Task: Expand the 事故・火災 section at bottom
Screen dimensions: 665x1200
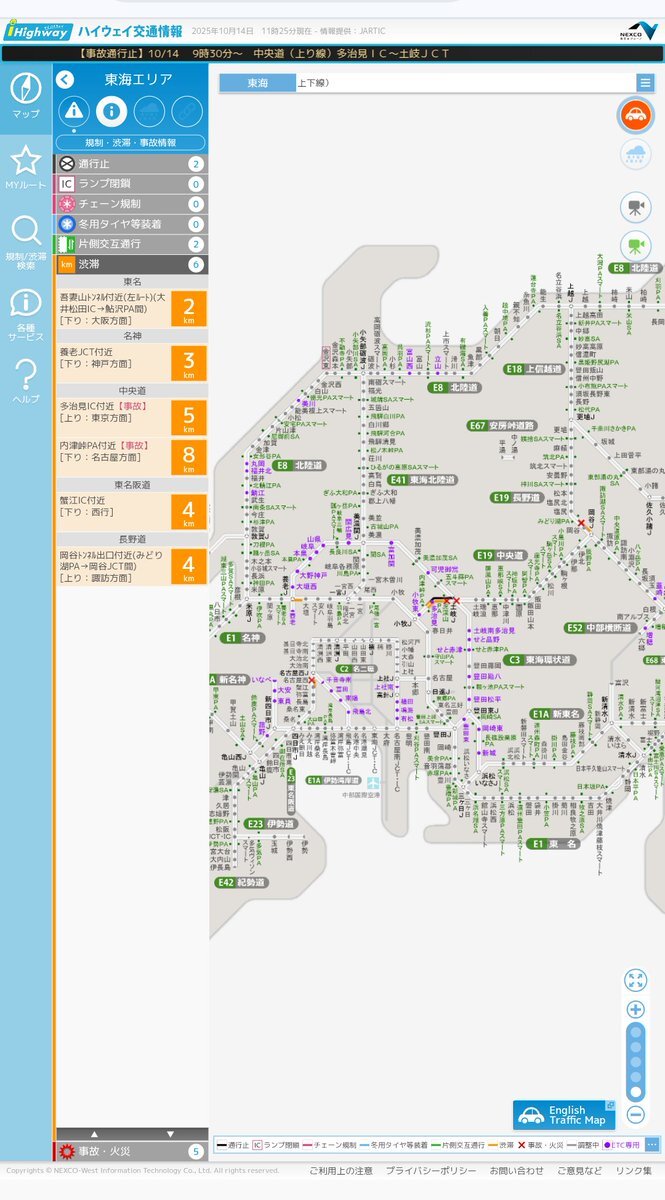Action: 130,1151
